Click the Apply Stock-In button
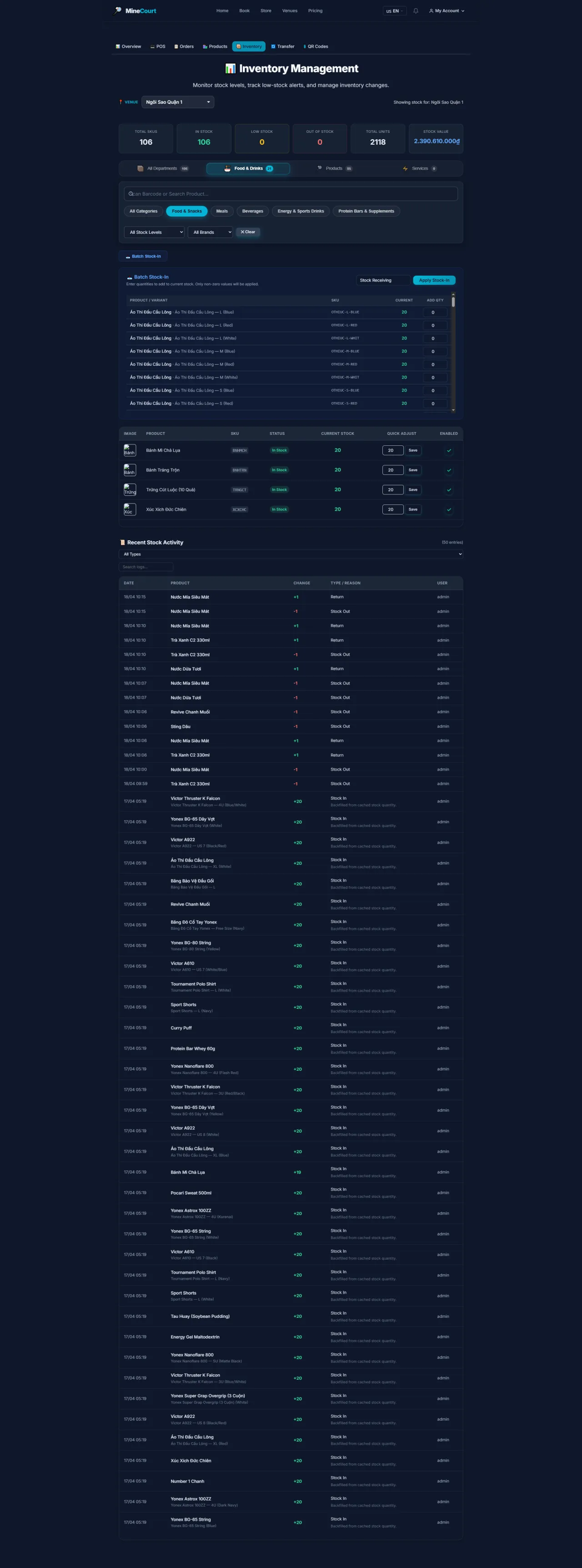Viewport: 582px width, 1568px height. click(434, 280)
